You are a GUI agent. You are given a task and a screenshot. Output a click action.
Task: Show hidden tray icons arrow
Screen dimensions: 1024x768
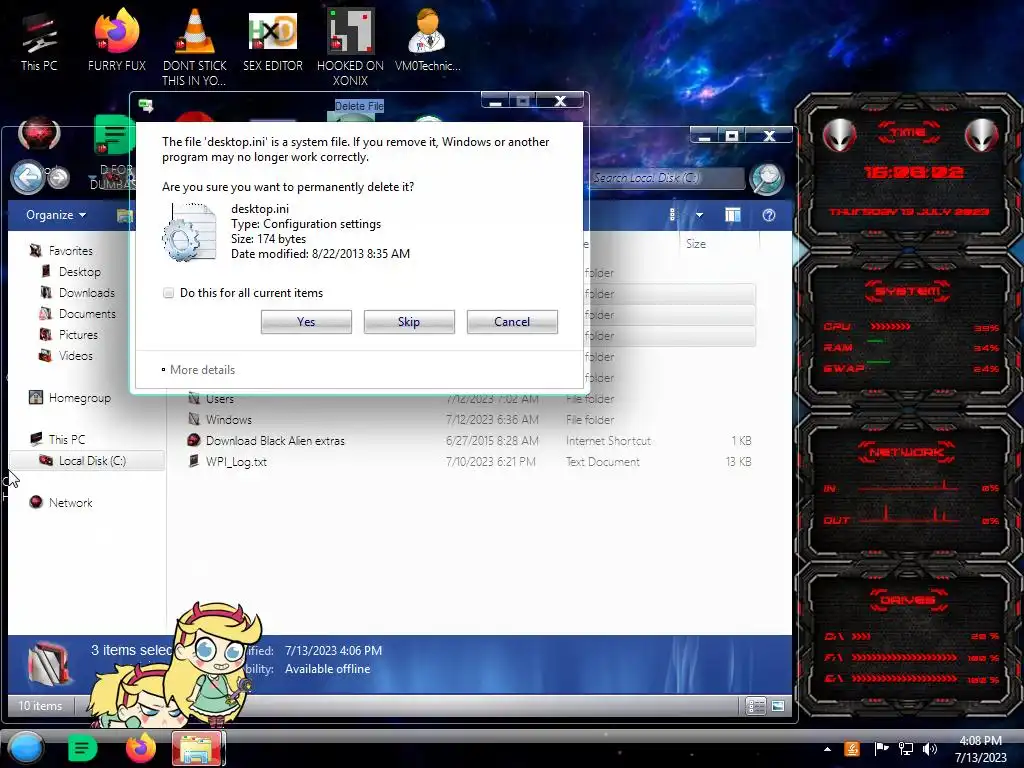coord(827,750)
